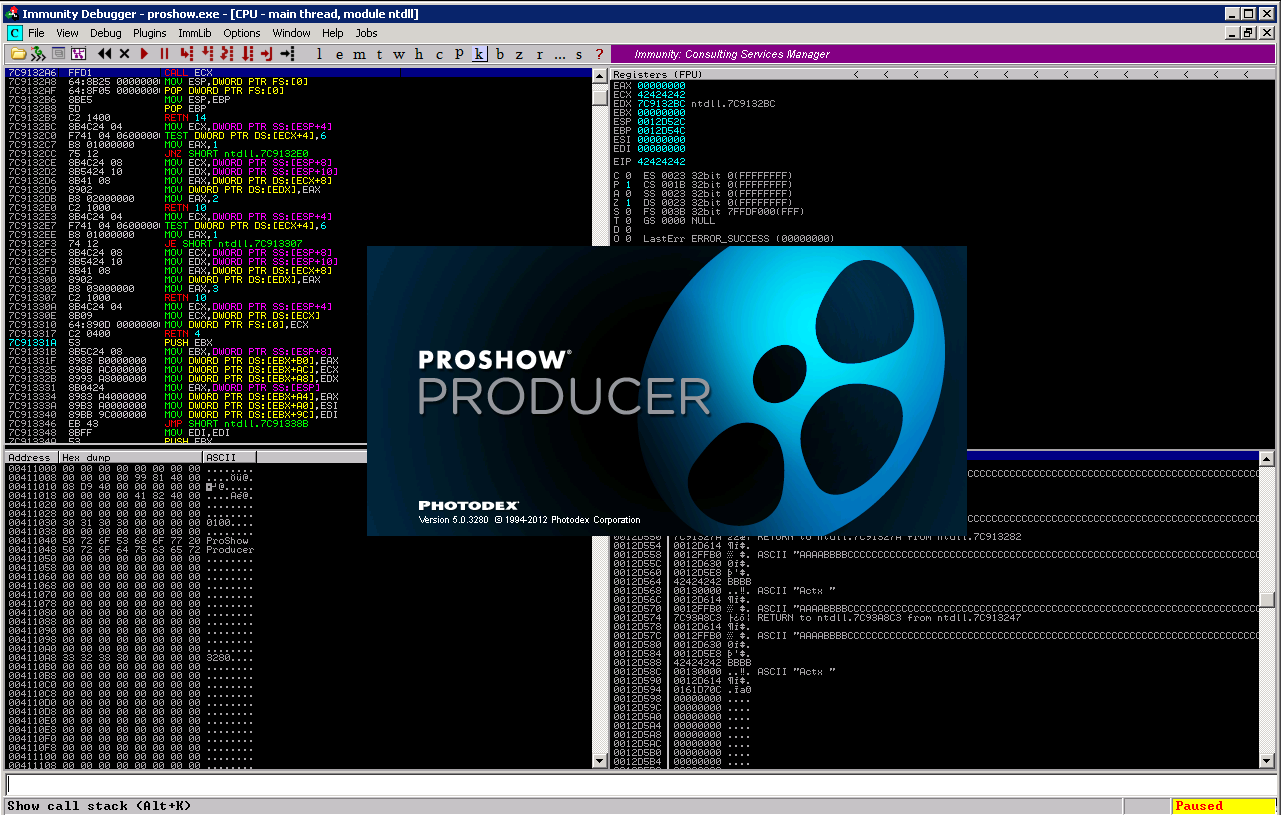
Task: Select the ESP register value 0012D52C
Action: [661, 122]
